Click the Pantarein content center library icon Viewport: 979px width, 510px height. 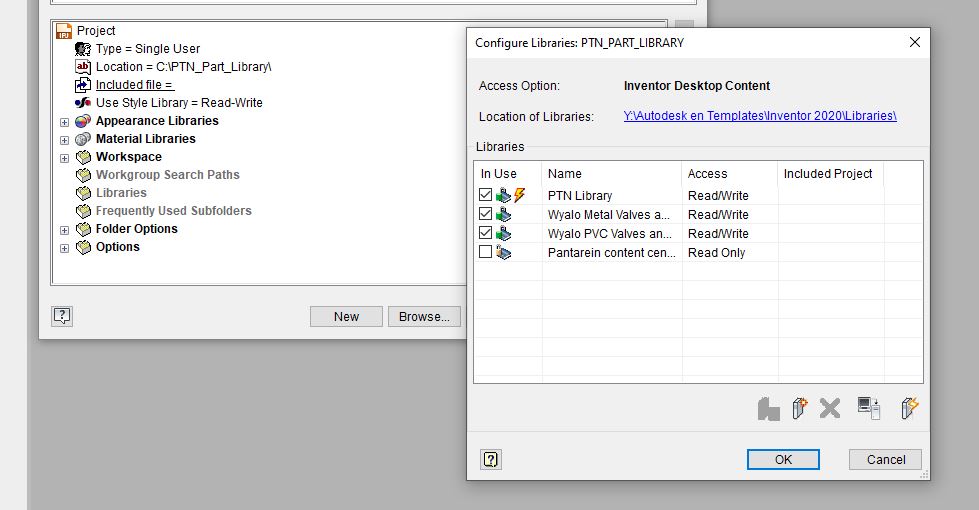coord(503,253)
